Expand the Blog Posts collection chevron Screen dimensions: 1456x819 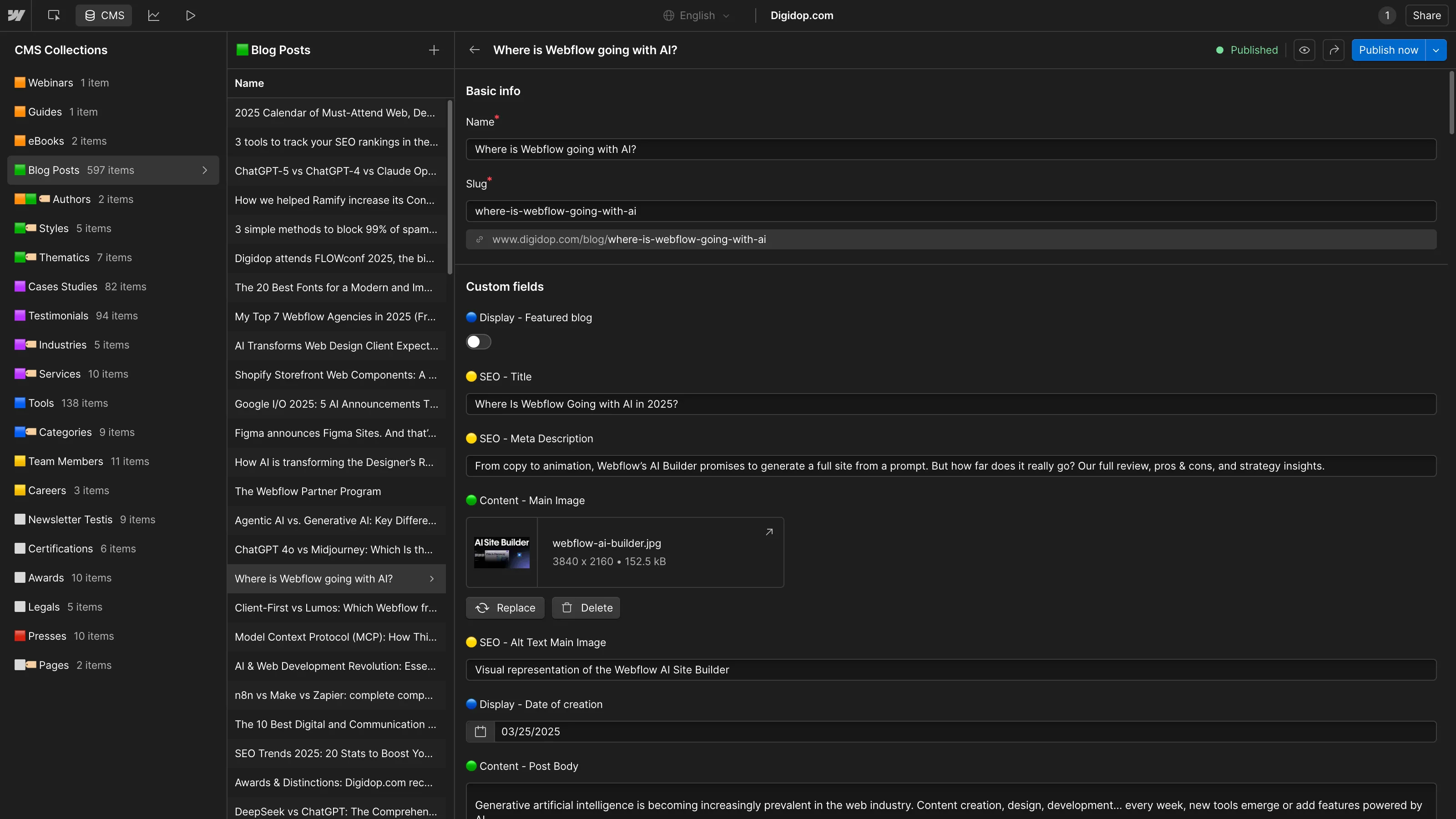coord(205,170)
